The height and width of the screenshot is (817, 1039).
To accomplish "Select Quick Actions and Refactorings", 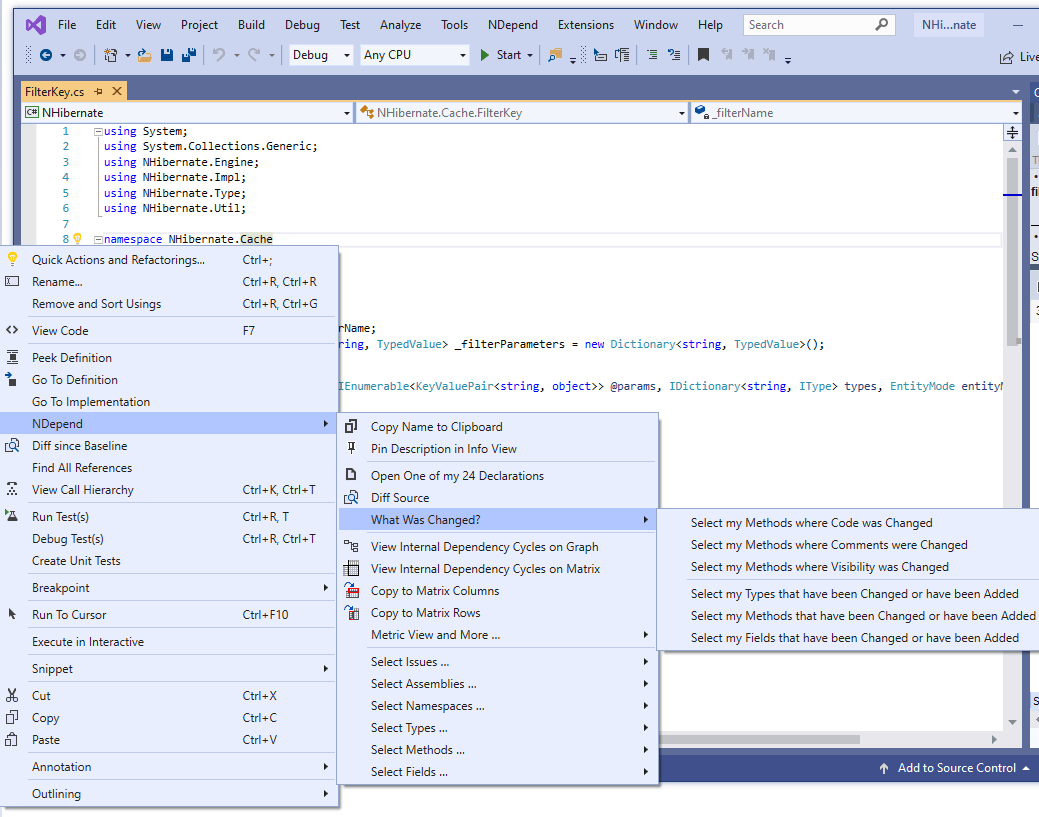I will (170, 260).
